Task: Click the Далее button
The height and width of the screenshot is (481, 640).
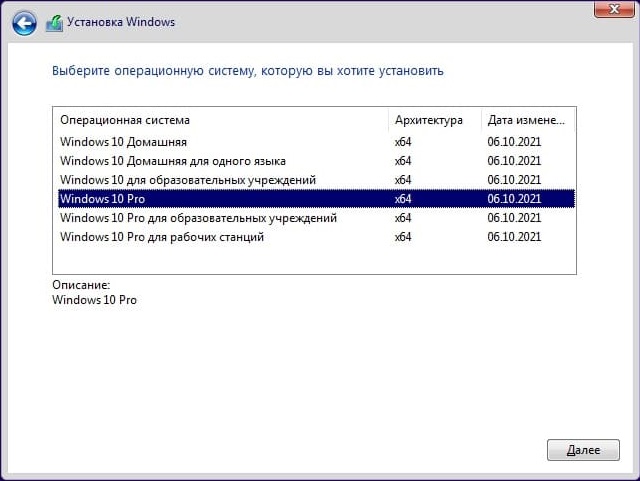Action: (x=583, y=450)
